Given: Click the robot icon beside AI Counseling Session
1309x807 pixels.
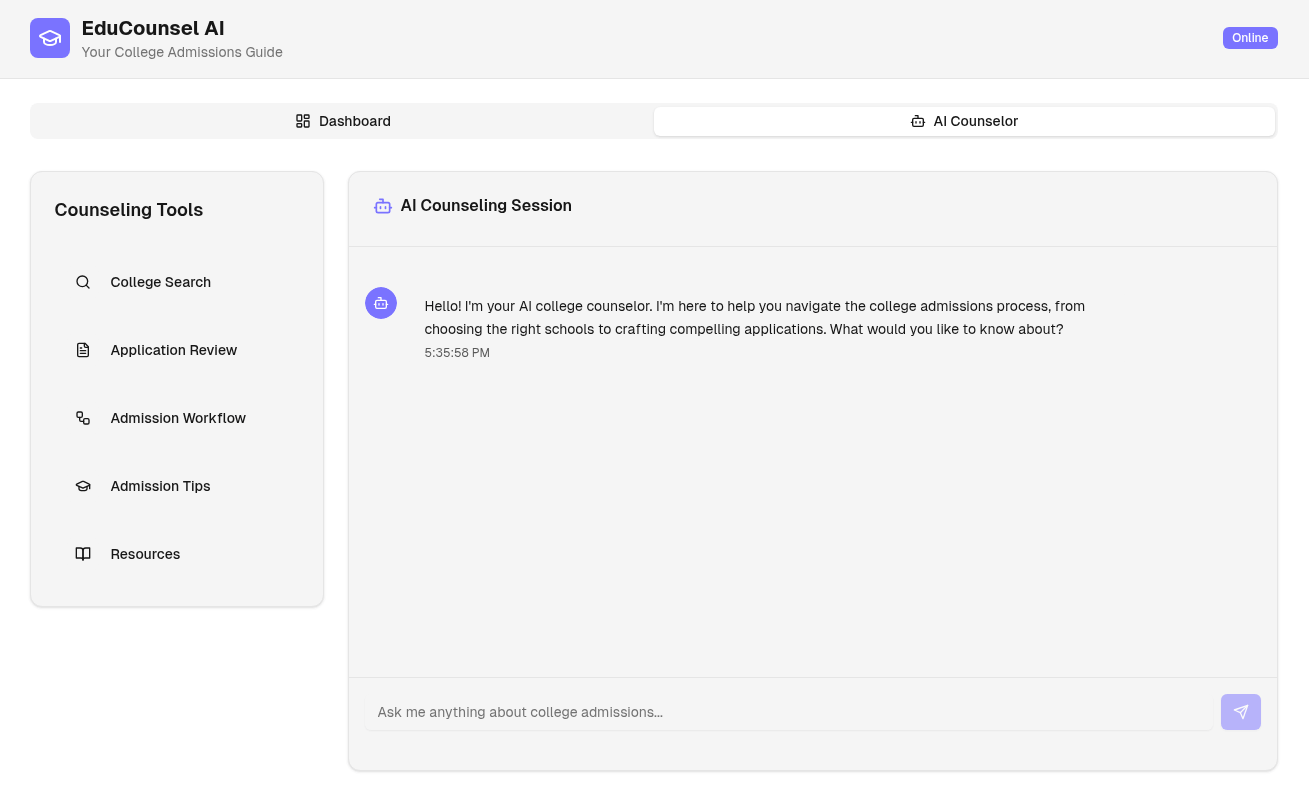Looking at the screenshot, I should pyautogui.click(x=383, y=205).
